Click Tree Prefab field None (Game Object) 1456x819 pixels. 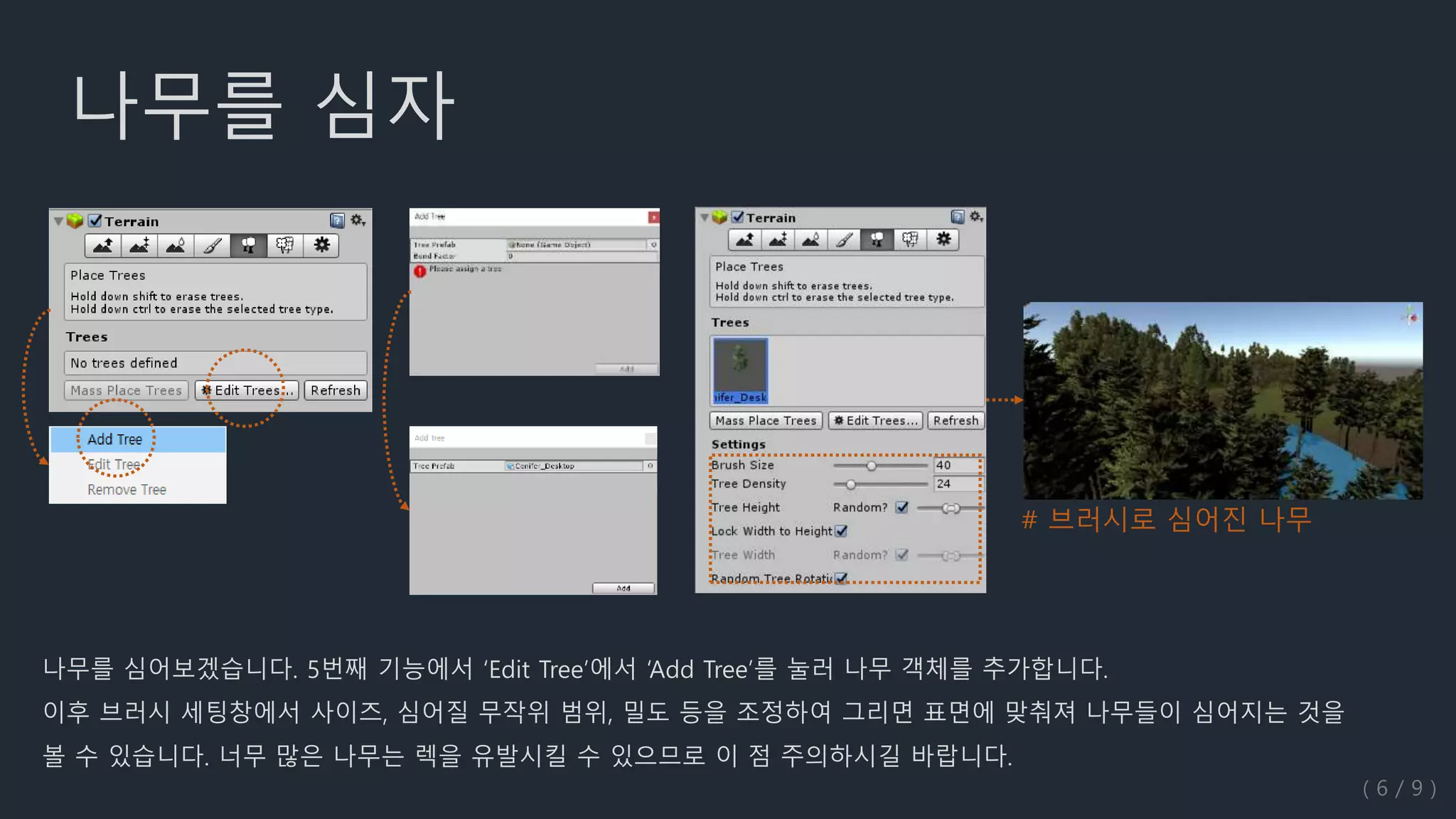click(x=577, y=245)
